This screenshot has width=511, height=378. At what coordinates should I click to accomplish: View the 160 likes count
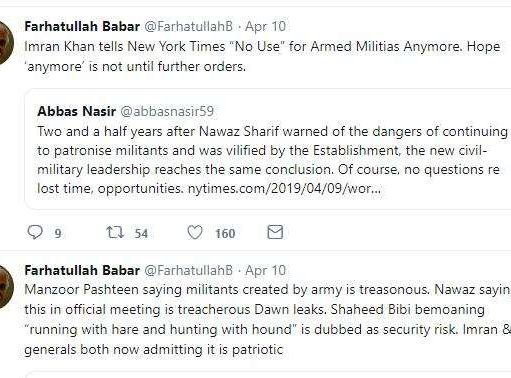(225, 233)
